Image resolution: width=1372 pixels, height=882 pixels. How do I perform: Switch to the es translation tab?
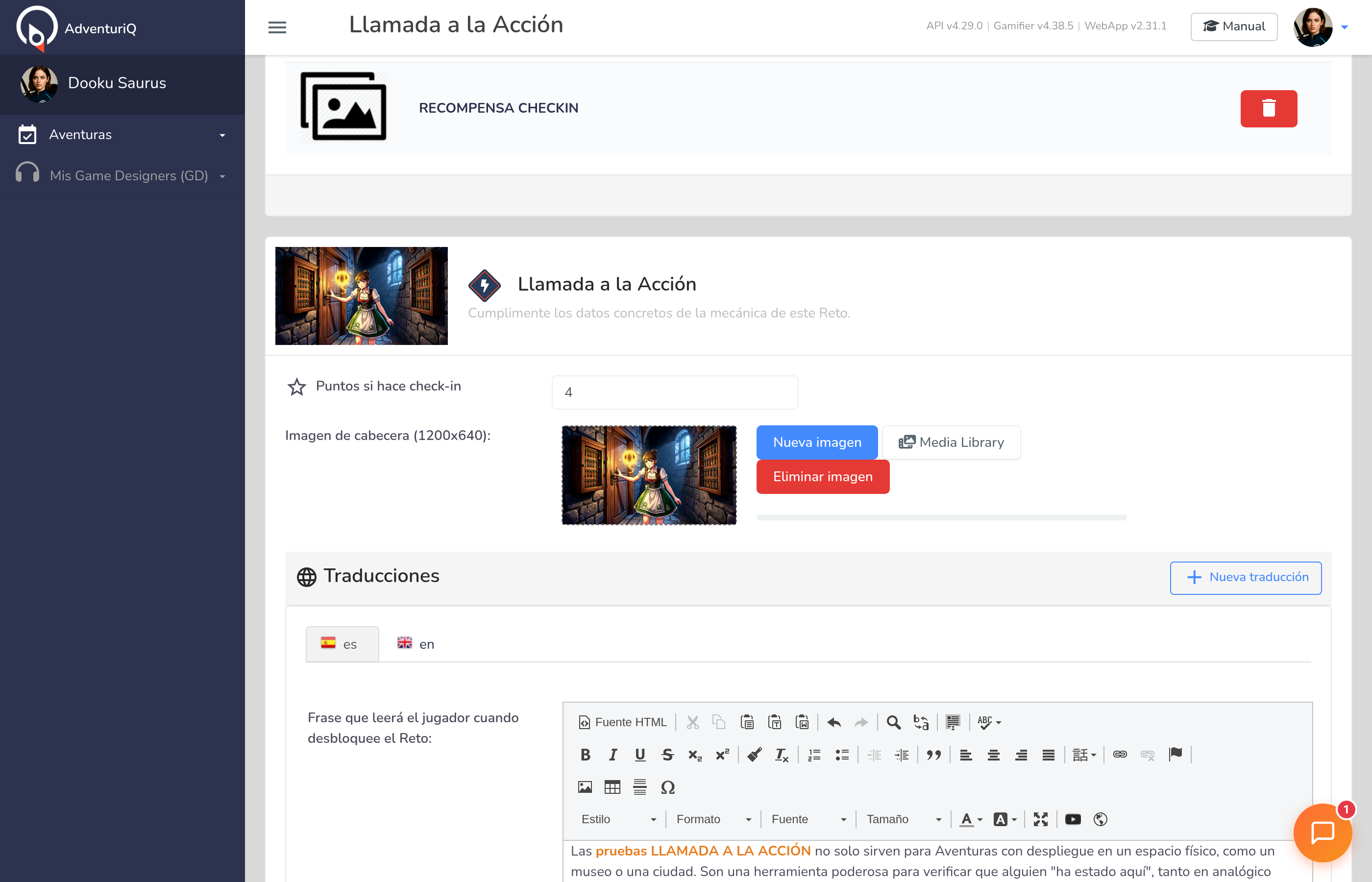pos(342,644)
